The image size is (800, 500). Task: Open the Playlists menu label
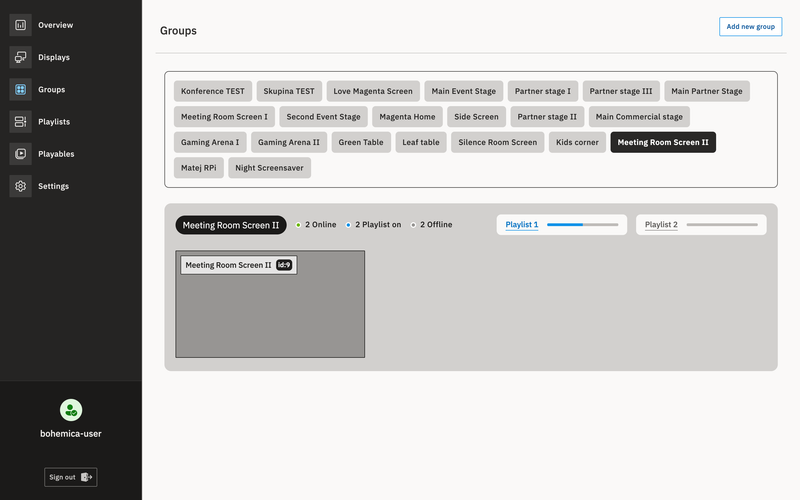(54, 121)
